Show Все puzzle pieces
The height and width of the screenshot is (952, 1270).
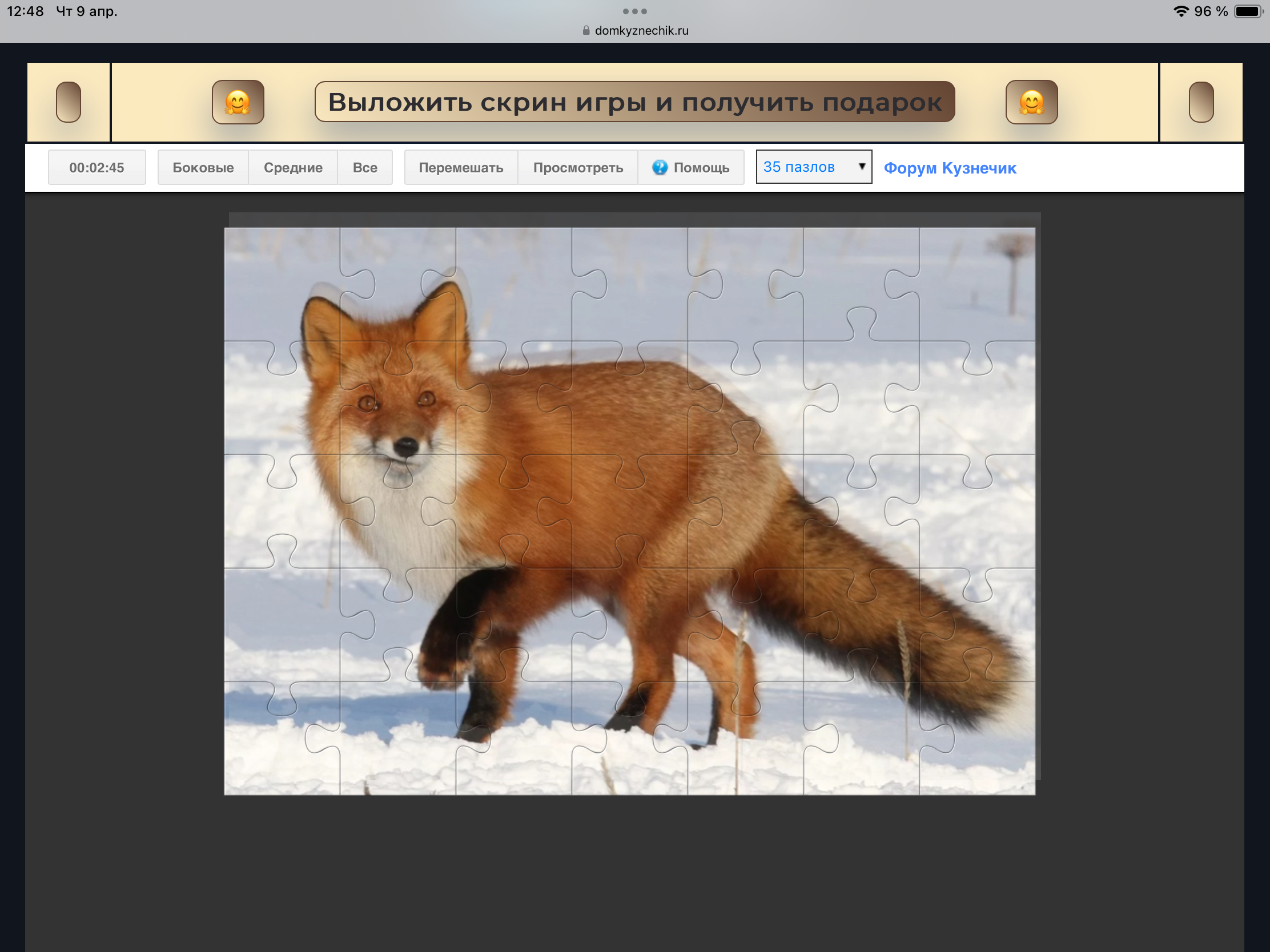point(364,168)
